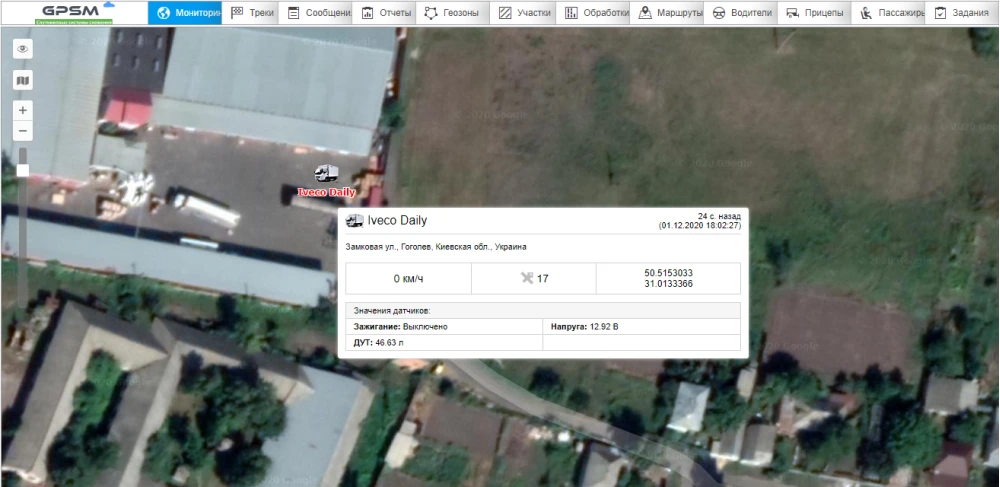Click the truck icon in popup header

[354, 221]
